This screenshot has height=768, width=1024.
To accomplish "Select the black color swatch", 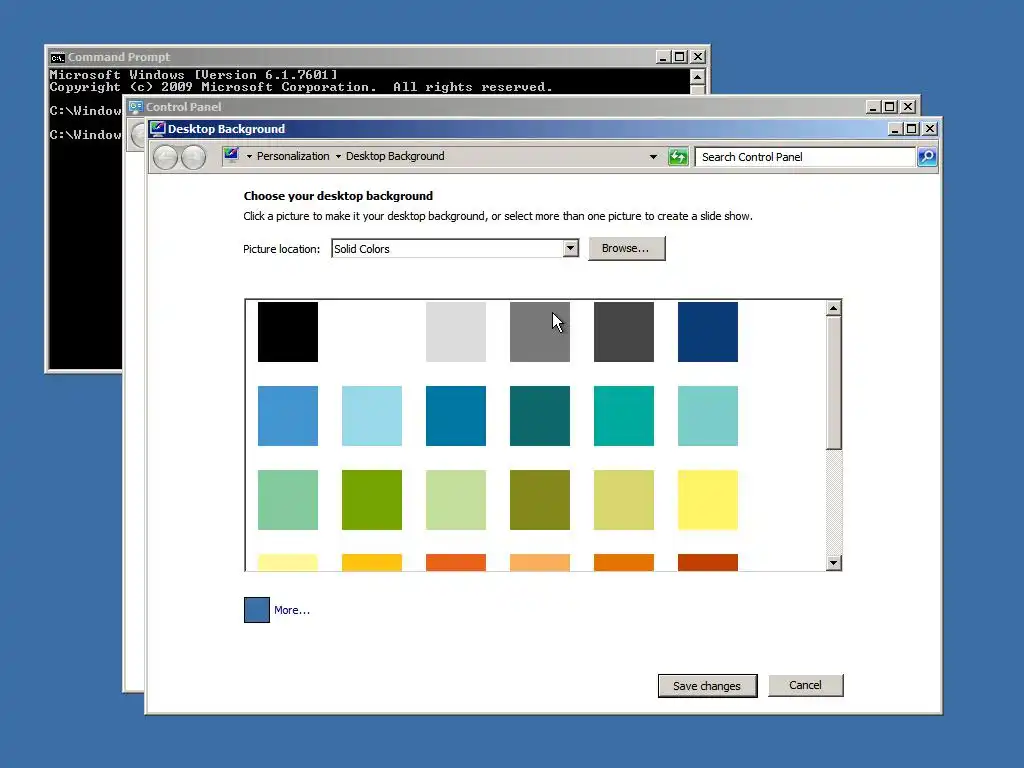I will (288, 332).
